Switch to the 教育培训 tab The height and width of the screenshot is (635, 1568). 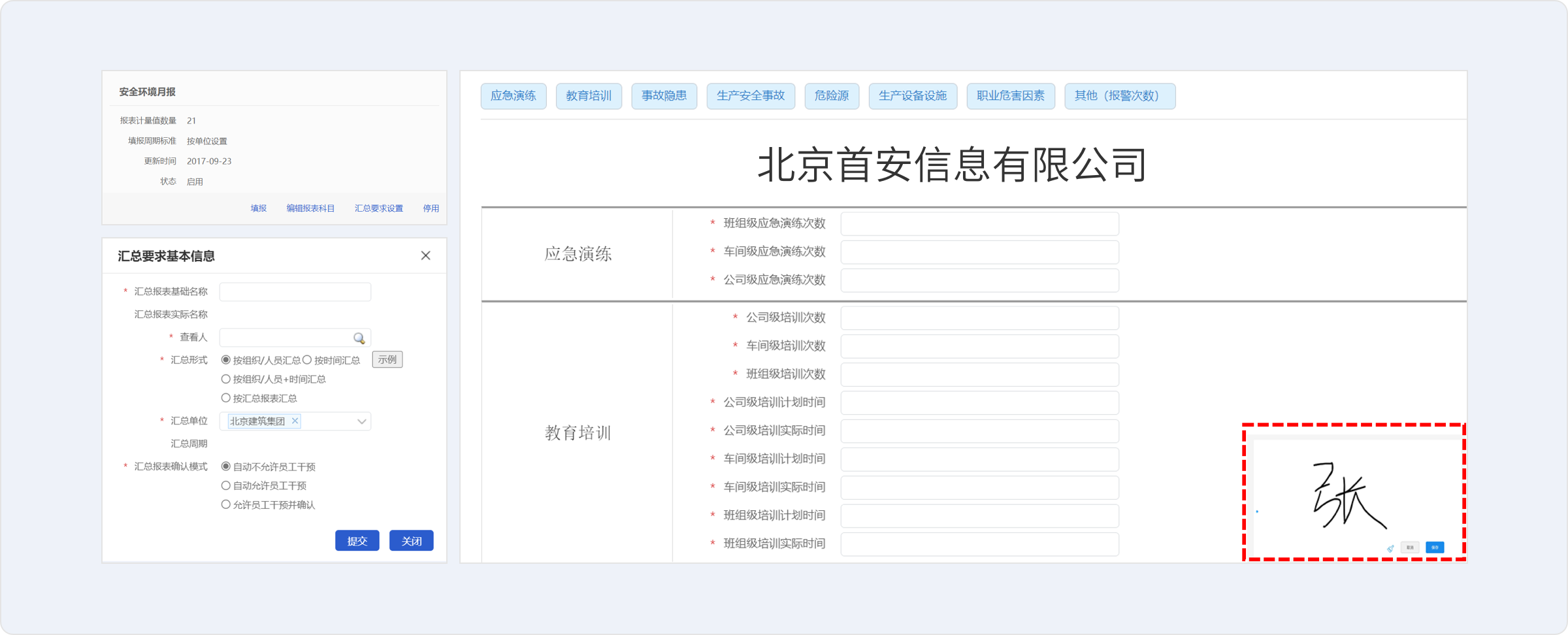(x=589, y=96)
